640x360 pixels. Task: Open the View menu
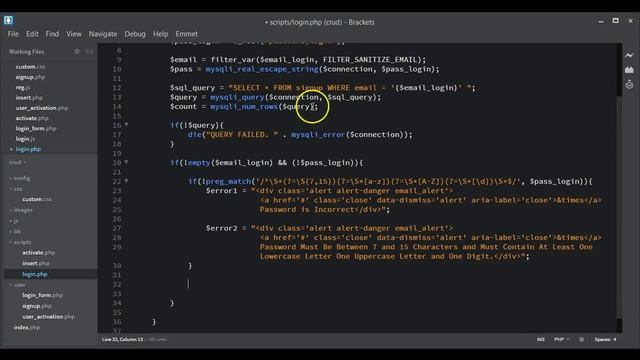tap(74, 34)
